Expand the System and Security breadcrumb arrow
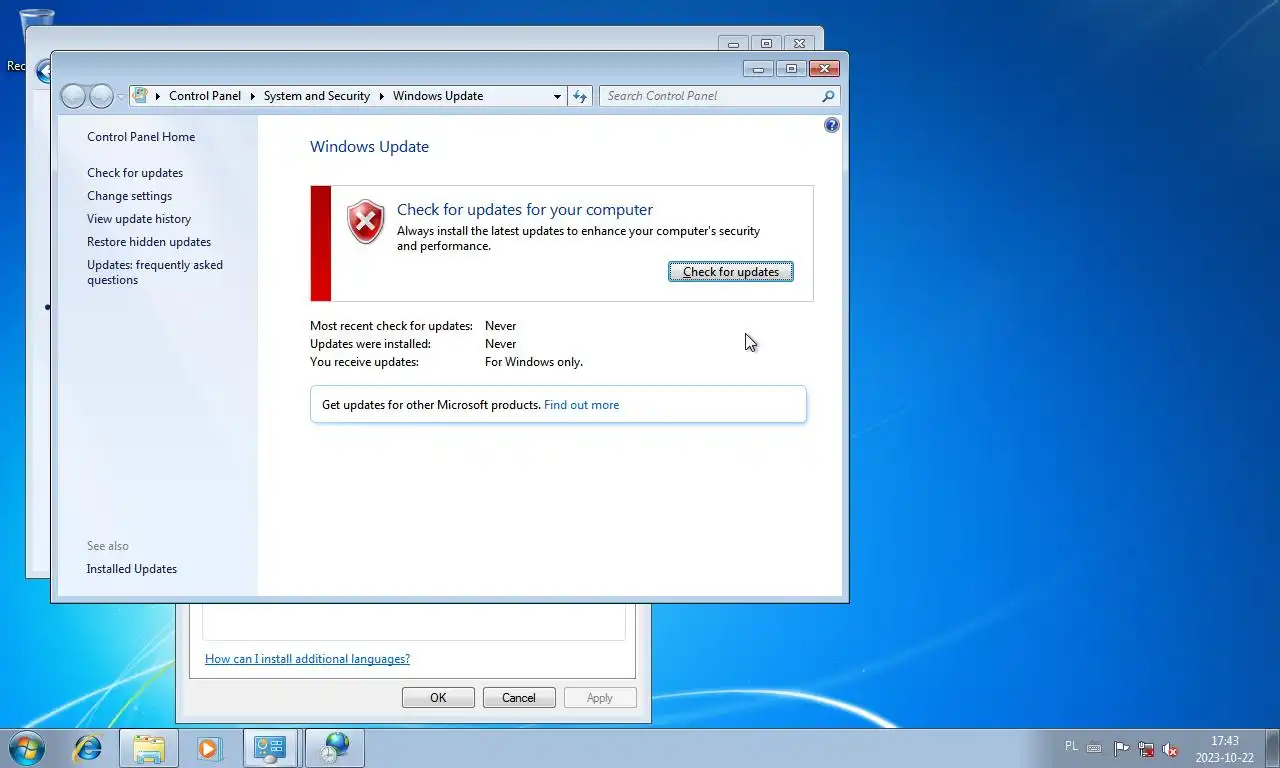 381,96
